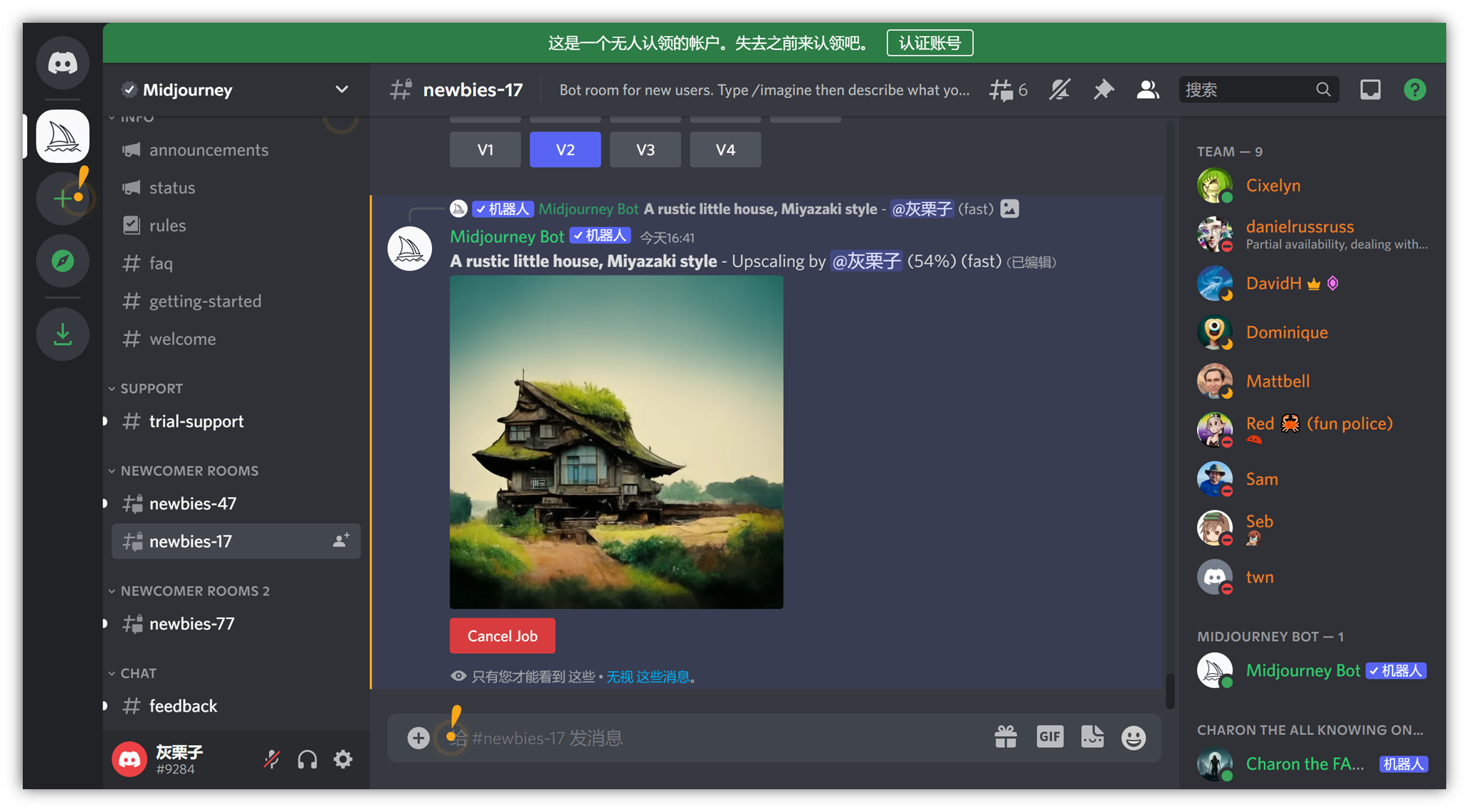Open Midjourney server dropdown menu
The width and height of the screenshot is (1469, 812).
point(342,90)
